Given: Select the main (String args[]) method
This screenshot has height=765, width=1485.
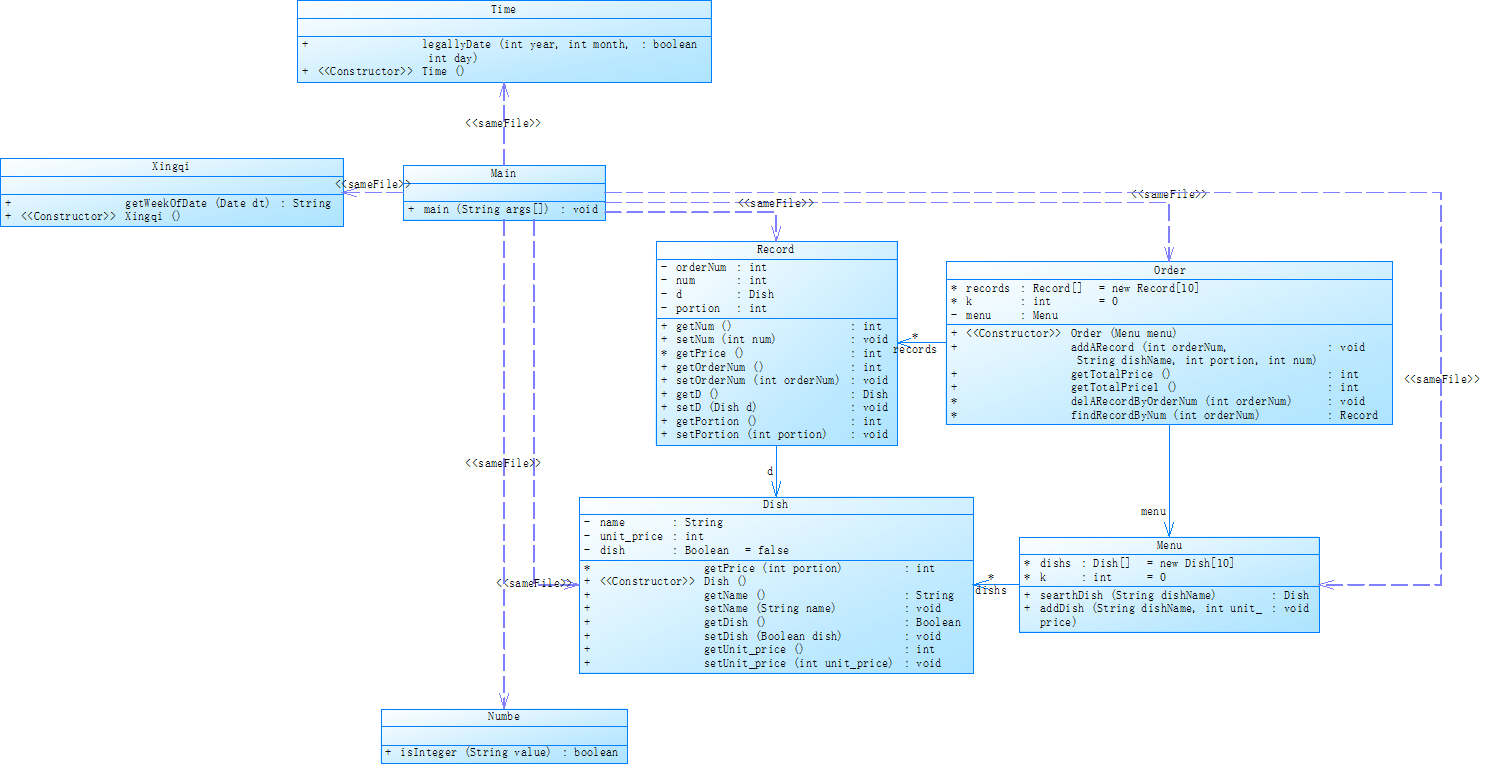Looking at the screenshot, I should click(x=503, y=210).
